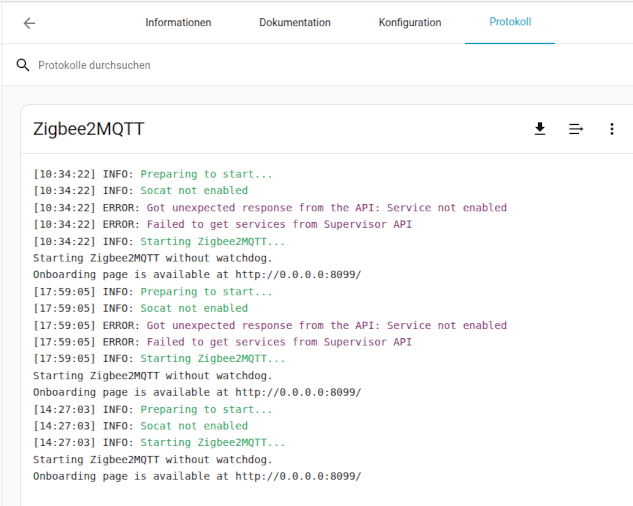Viewport: 633px width, 506px height.
Task: Toggle line wrapping for the log
Action: click(576, 129)
